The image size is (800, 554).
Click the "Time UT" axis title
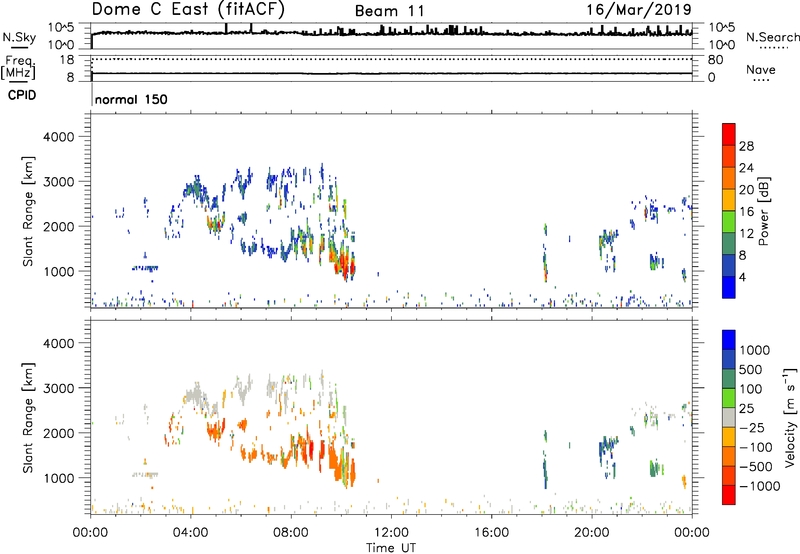point(391,548)
